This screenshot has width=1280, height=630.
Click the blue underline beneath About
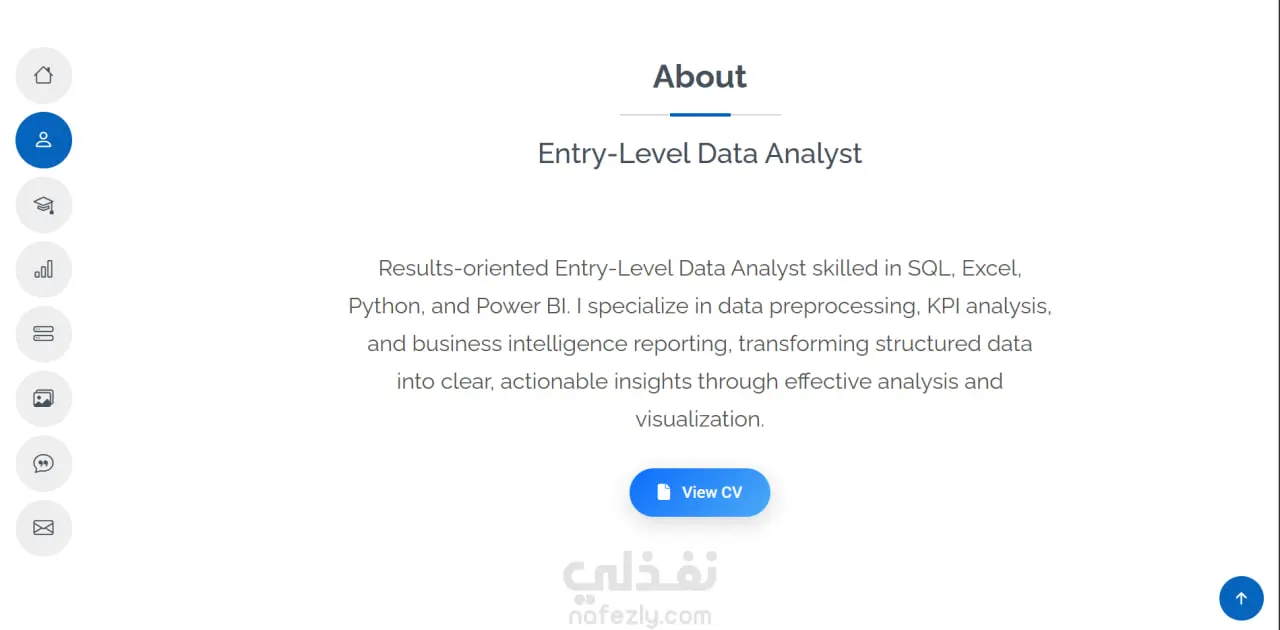tap(700, 115)
